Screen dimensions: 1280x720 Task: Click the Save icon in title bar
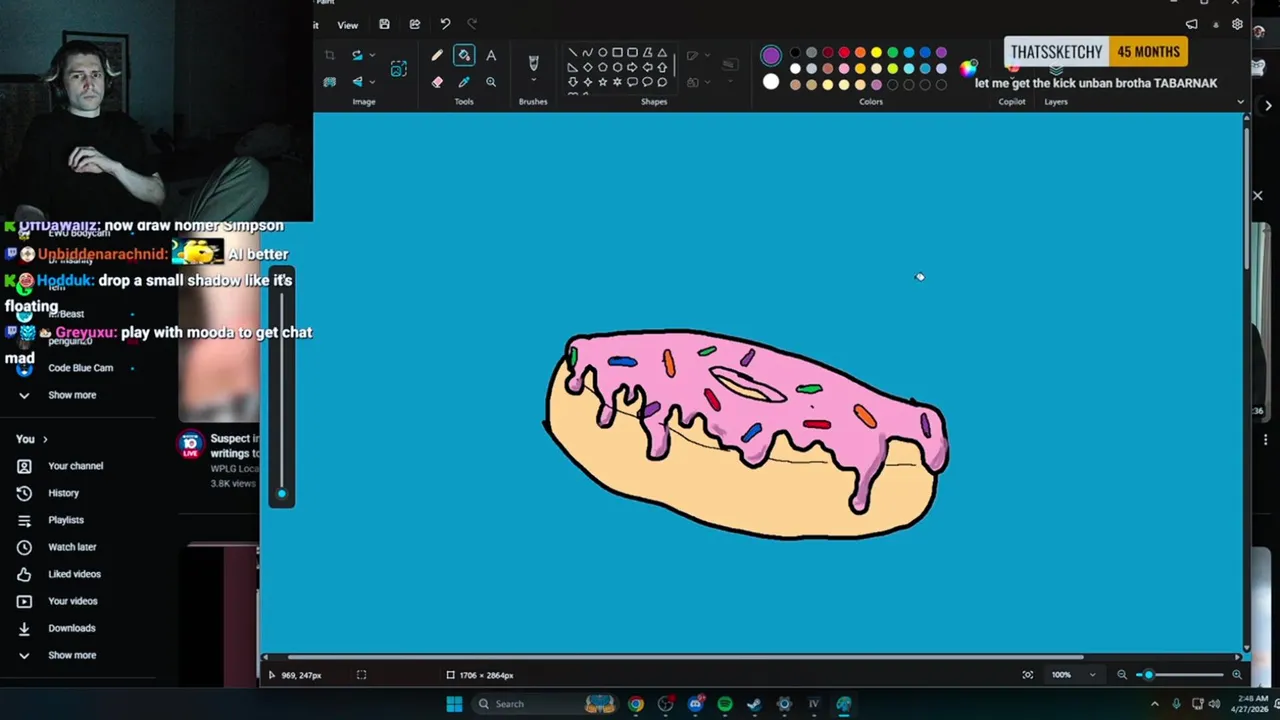(384, 24)
